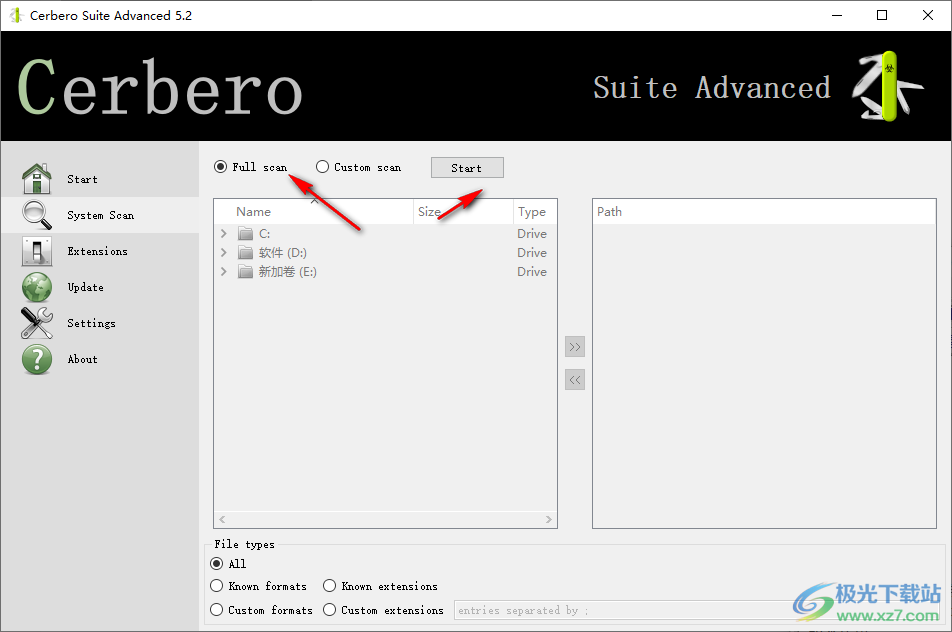Click the 软件 (D:) folder icon
Viewport: 952px width, 632px height.
pyautogui.click(x=245, y=253)
